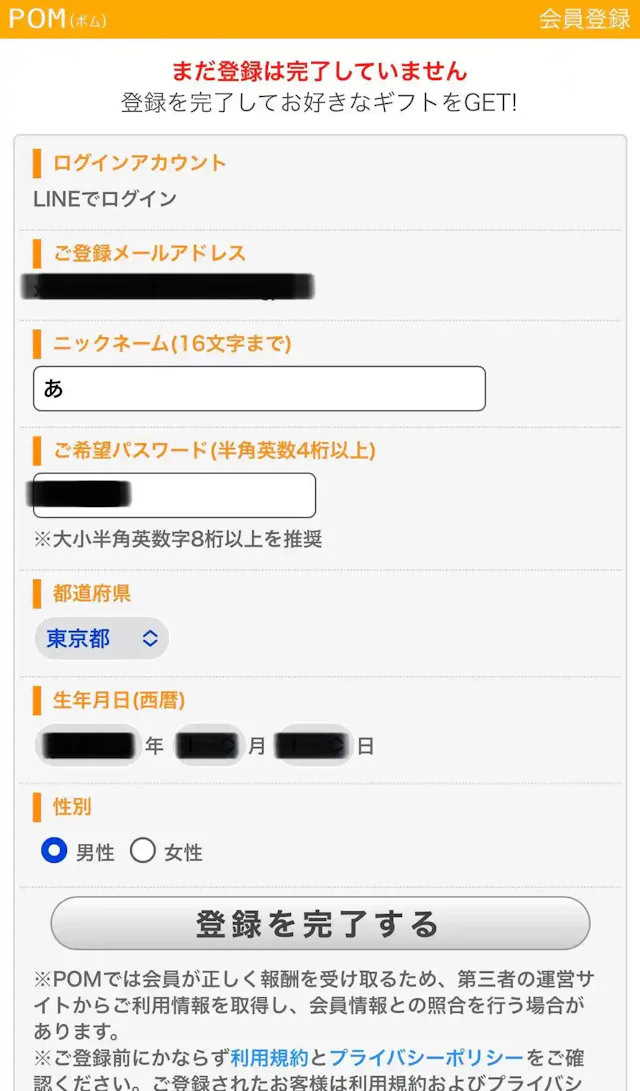Viewport: 640px width, 1091px height.
Task: Open the birth year dropdown before 年
Action: coord(88,745)
